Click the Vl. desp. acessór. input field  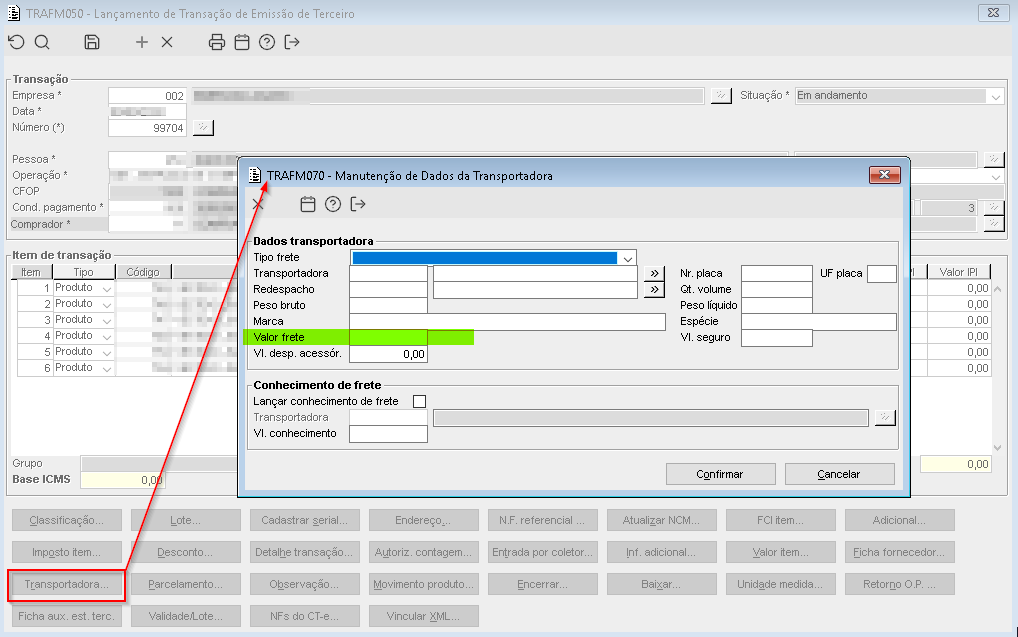(x=388, y=354)
